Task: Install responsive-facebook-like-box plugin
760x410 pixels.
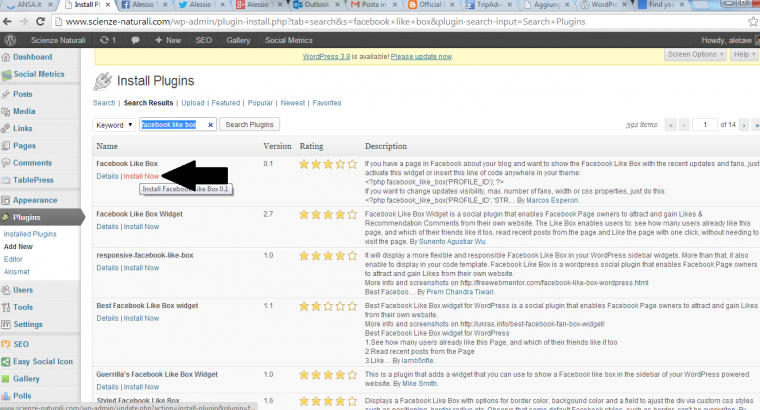Action: pyautogui.click(x=141, y=268)
